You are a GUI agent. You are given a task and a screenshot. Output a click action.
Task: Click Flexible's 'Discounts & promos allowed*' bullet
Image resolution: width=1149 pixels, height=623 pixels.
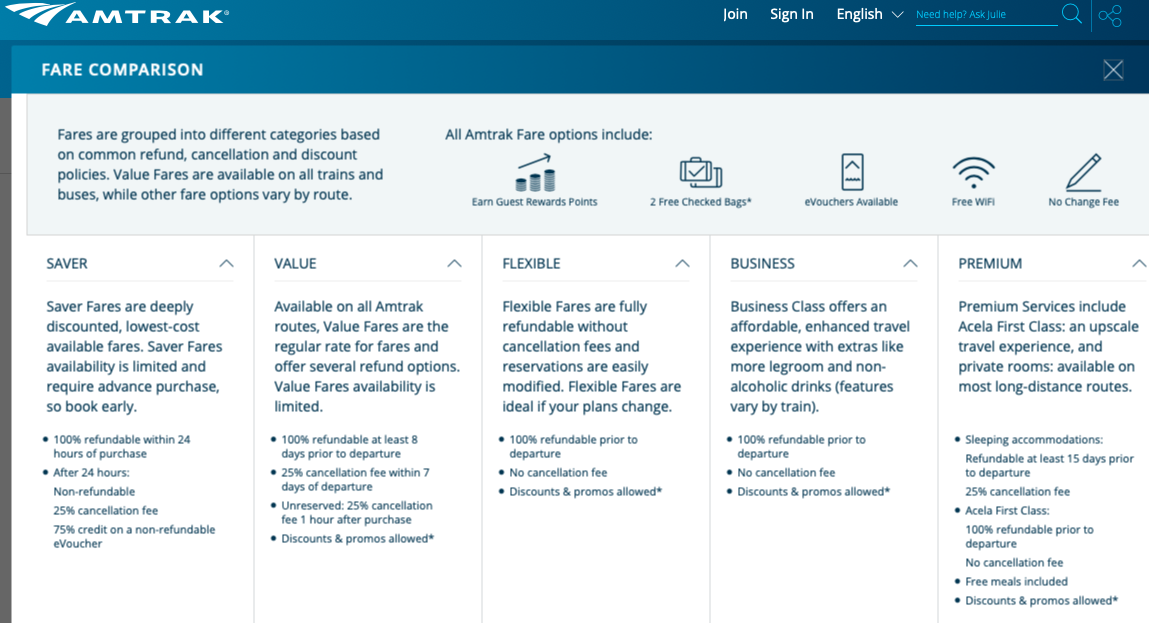[x=585, y=492]
